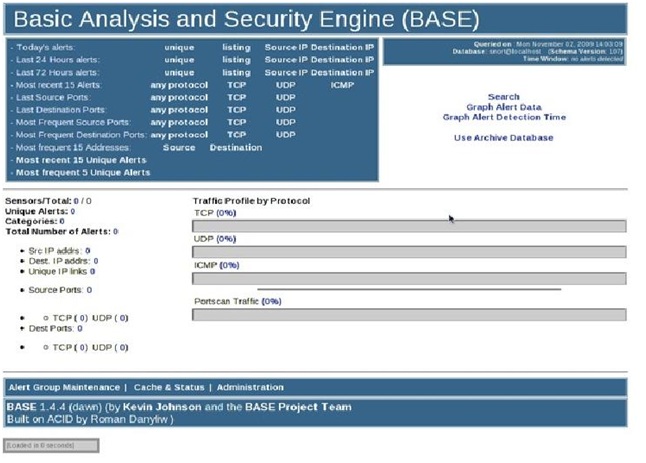Image resolution: width=646 pixels, height=463 pixels.
Task: Click the Loaded in 0 seconds box
Action: (x=51, y=445)
